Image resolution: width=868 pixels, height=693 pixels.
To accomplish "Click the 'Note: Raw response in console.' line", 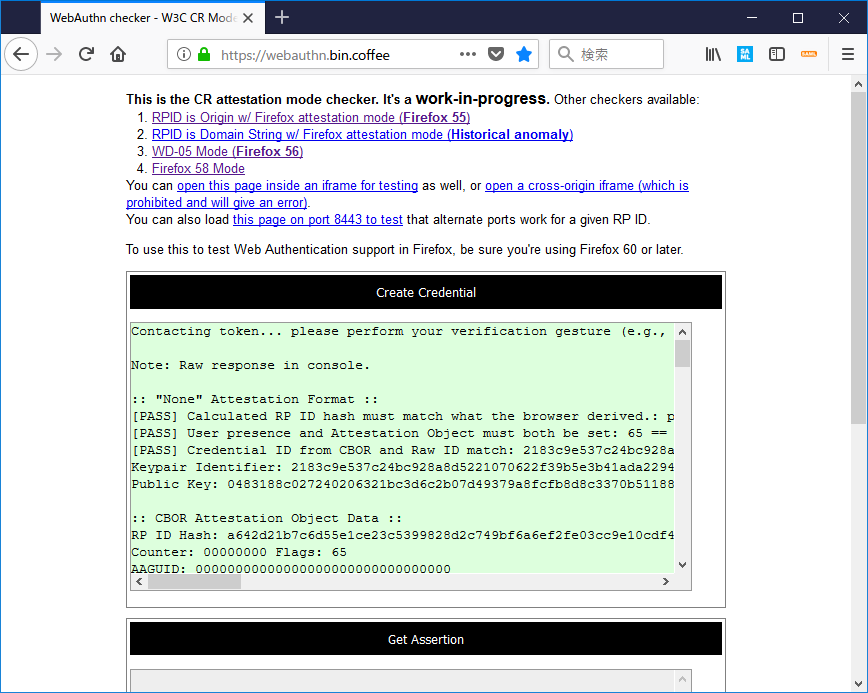I will coord(250,365).
